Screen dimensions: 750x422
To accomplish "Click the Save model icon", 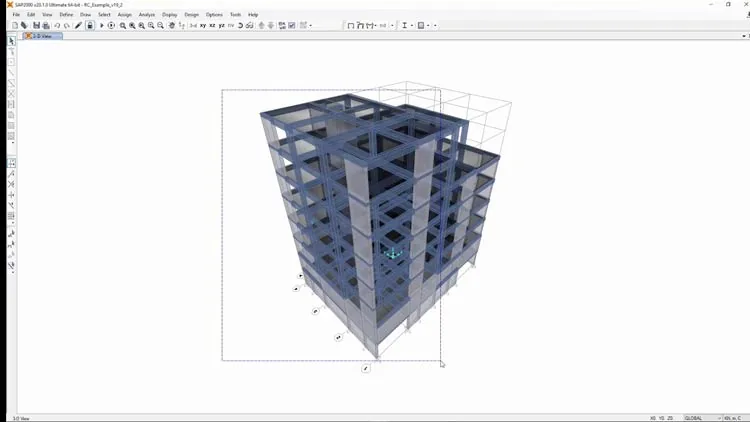I will click(x=36, y=25).
